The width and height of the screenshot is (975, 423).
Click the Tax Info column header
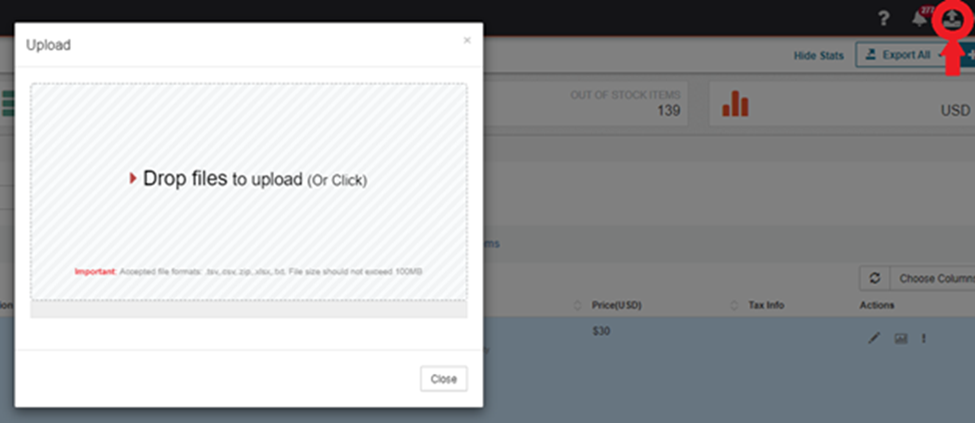point(766,305)
